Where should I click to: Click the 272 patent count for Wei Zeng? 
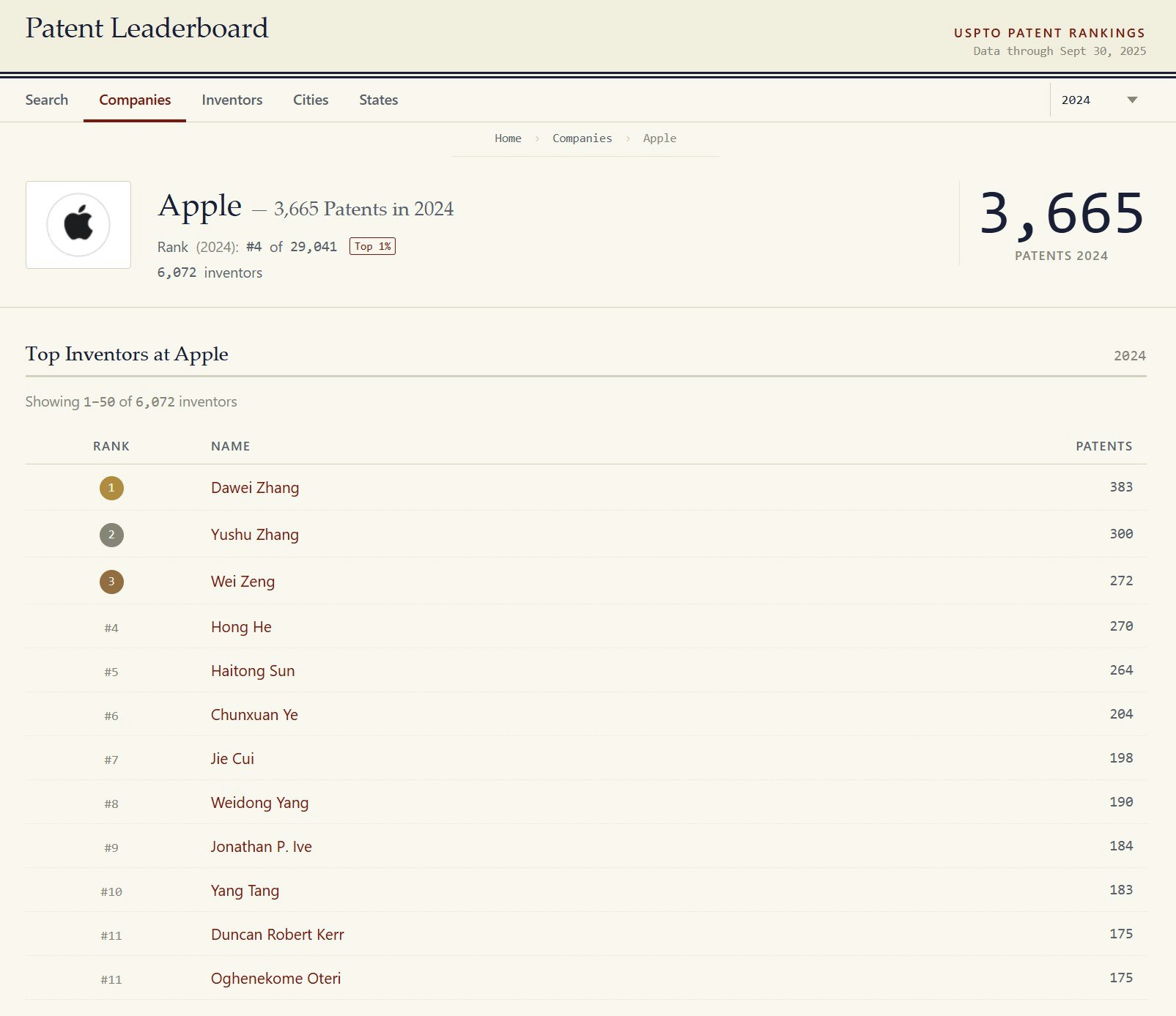click(1121, 581)
